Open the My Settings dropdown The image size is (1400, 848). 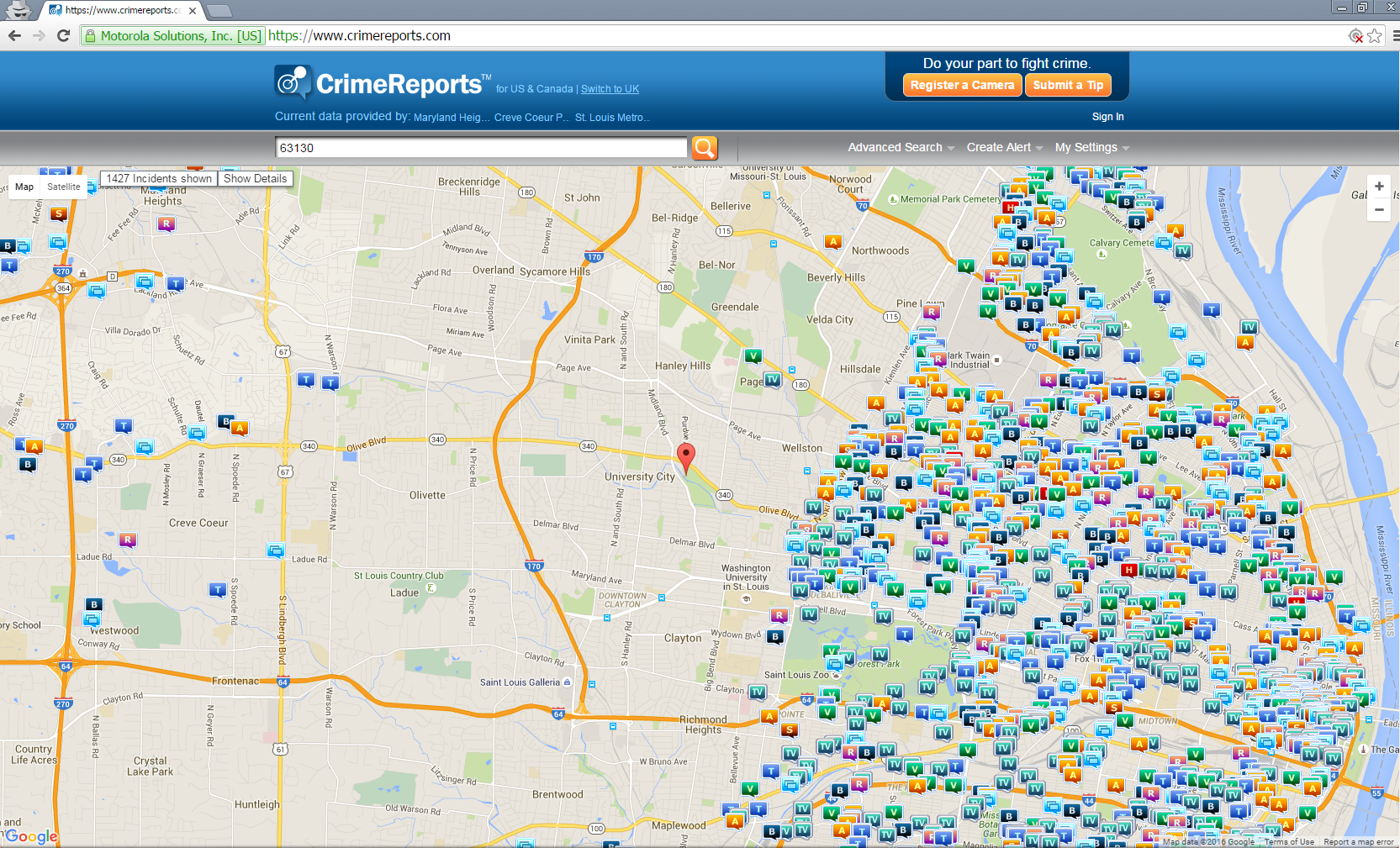(x=1092, y=147)
